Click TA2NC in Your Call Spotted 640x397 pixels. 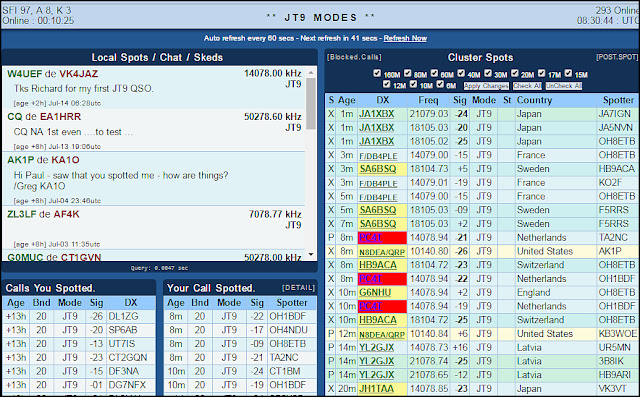[x=283, y=358]
